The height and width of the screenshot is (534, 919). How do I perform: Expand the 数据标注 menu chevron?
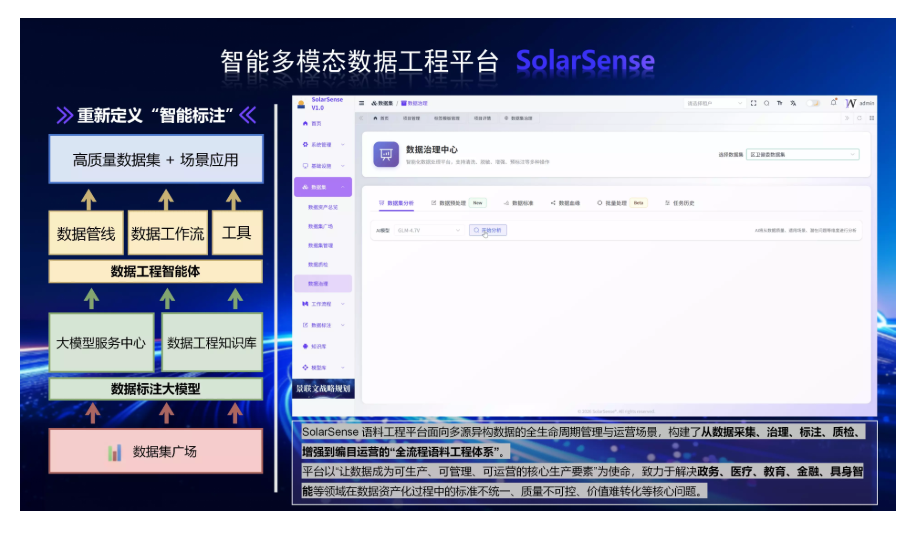point(343,325)
